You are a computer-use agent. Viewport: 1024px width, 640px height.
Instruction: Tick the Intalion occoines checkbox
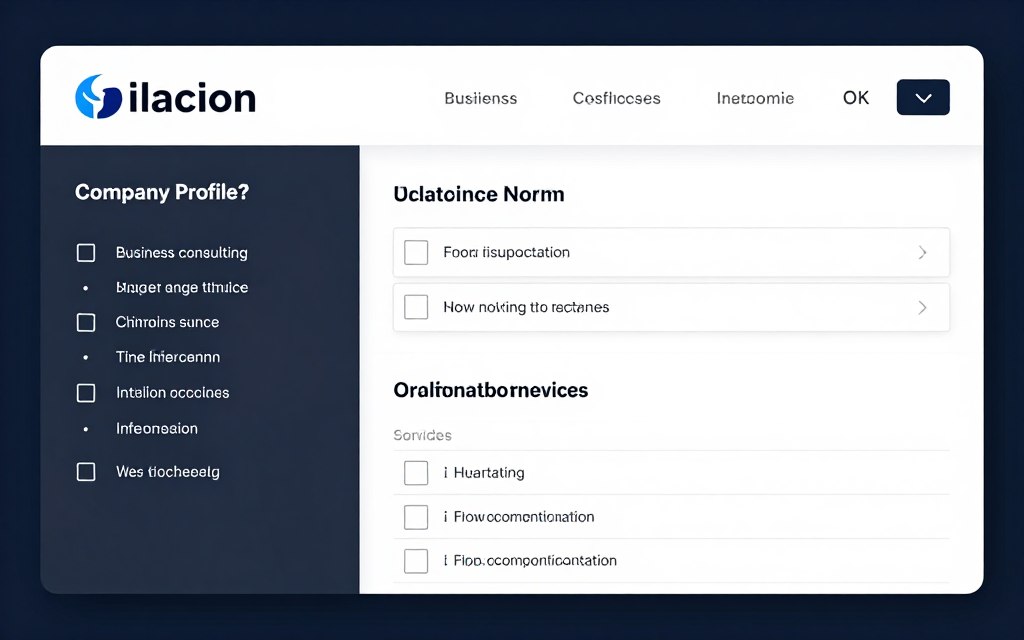pos(86,392)
